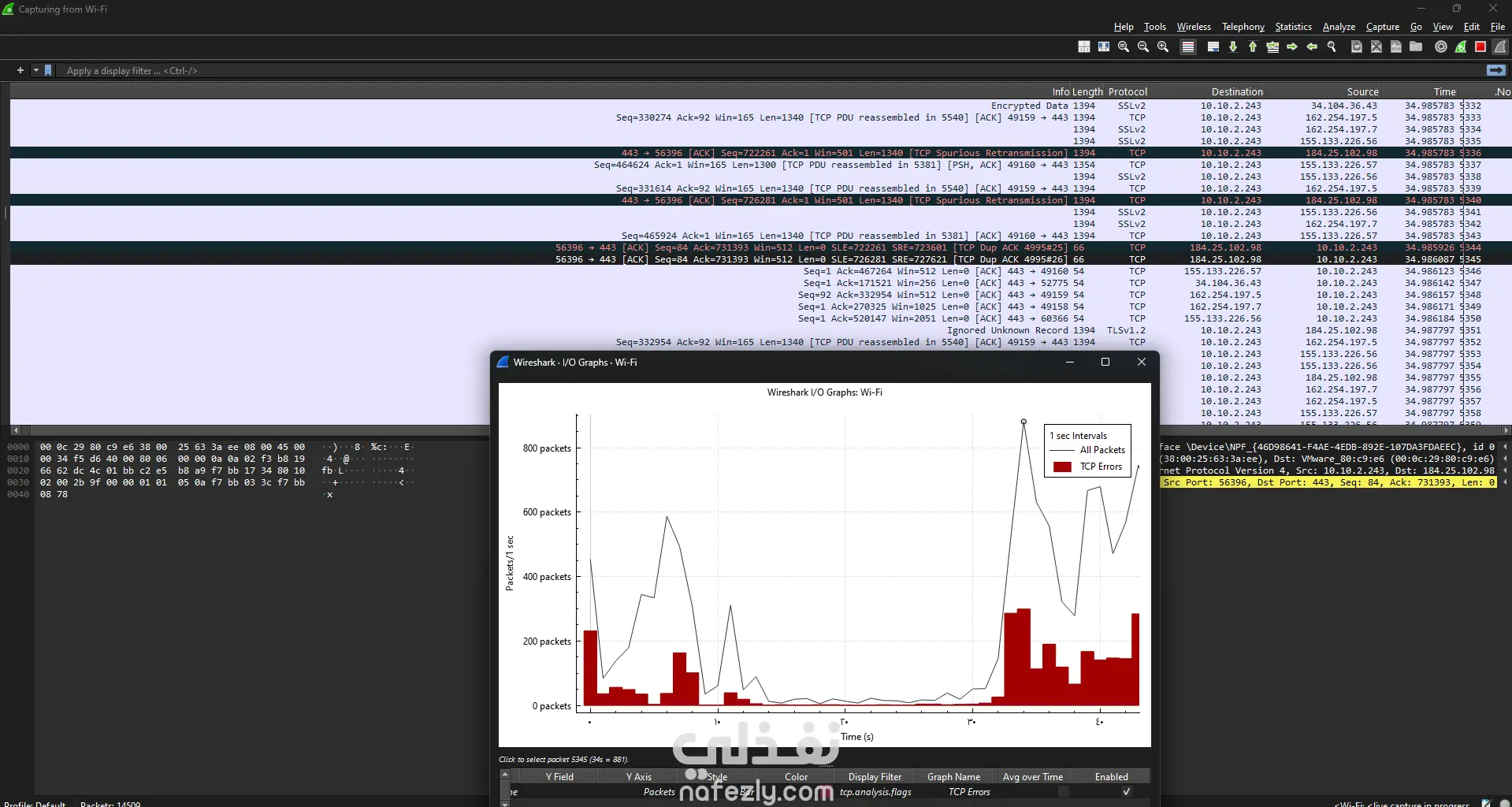The height and width of the screenshot is (807, 1512).
Task: Go to a specified packet using the toolbar icon
Action: coord(1272,46)
